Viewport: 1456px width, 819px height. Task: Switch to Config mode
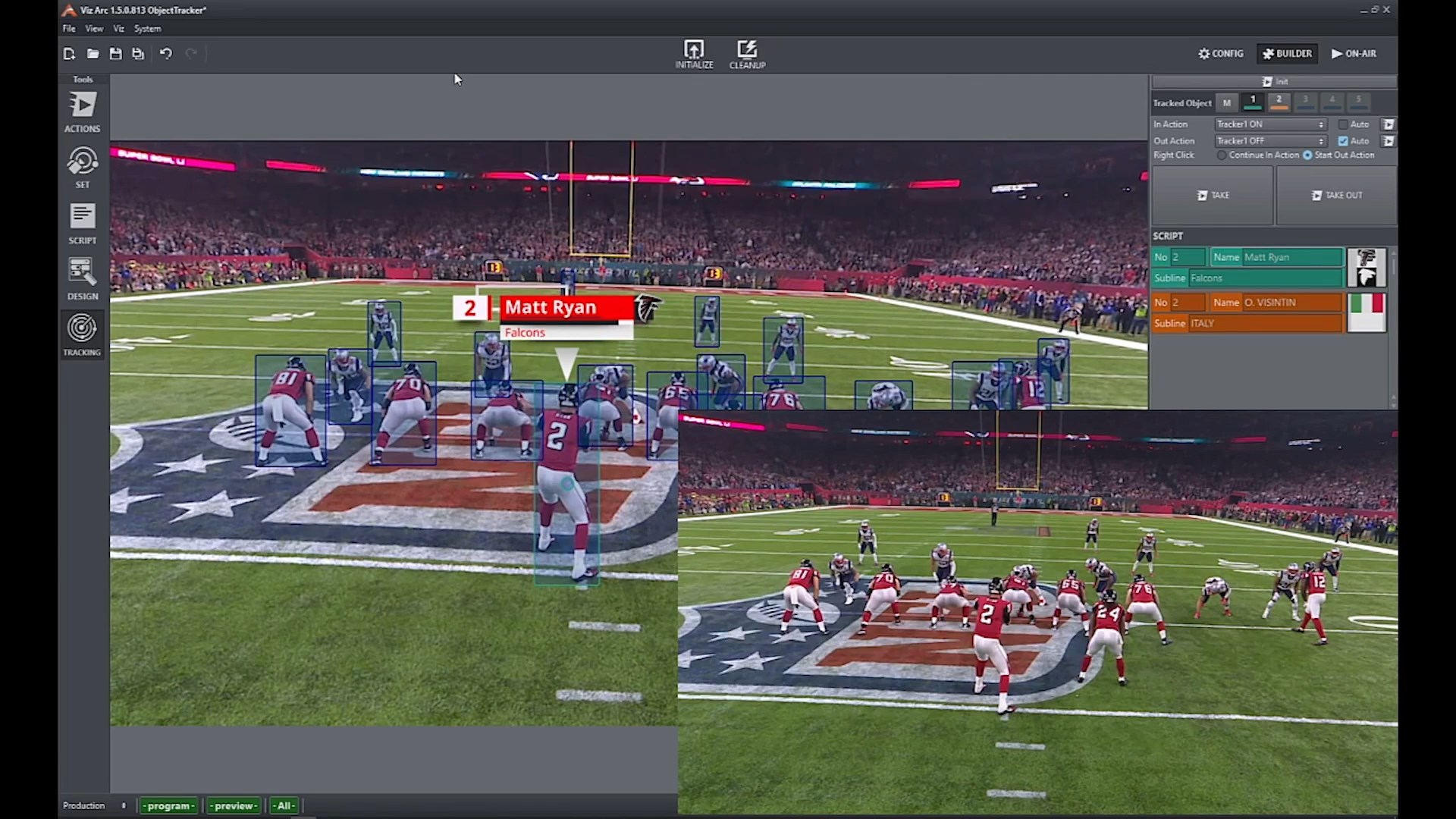click(1220, 54)
